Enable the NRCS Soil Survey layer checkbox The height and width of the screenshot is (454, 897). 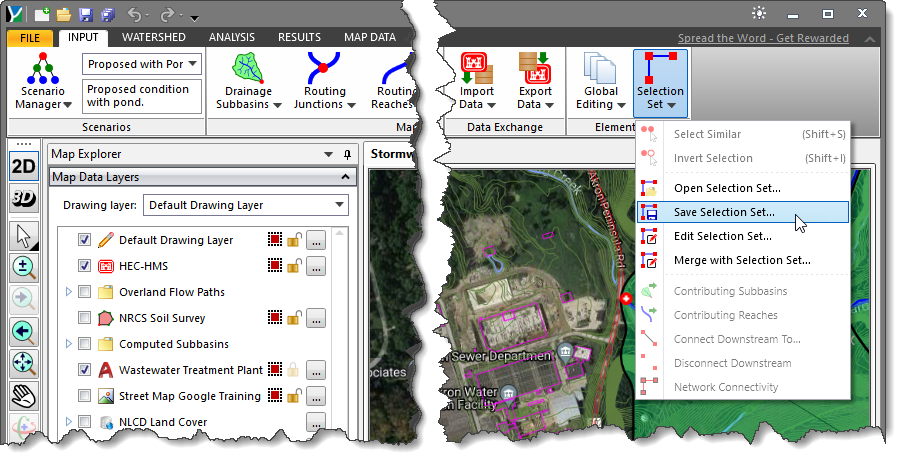[84, 318]
